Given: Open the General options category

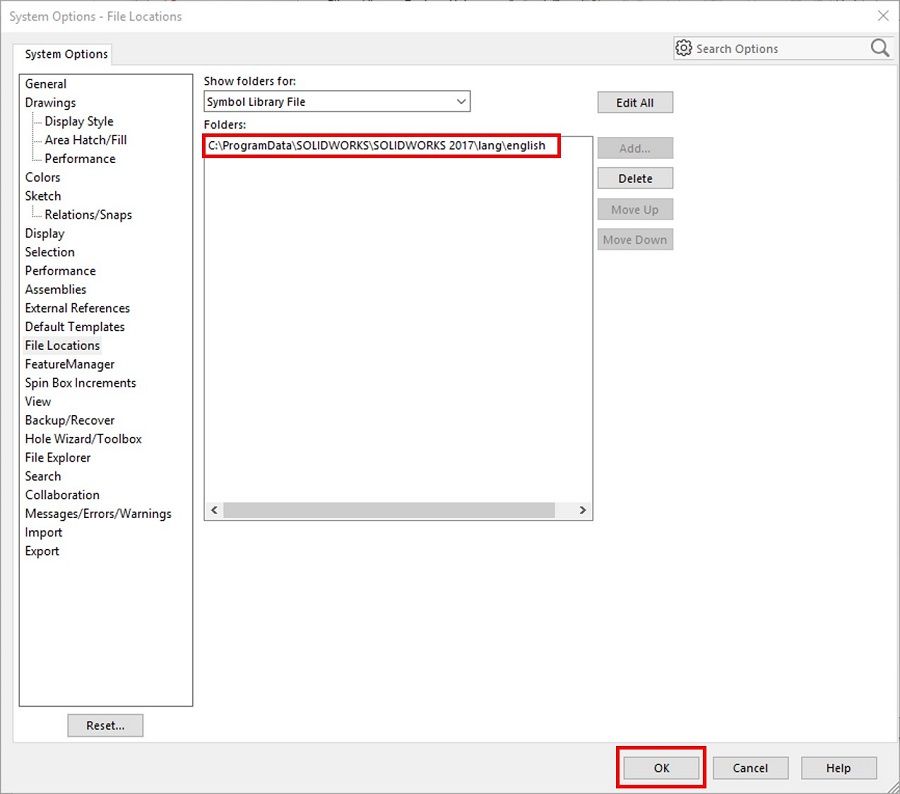Looking at the screenshot, I should click(x=46, y=84).
